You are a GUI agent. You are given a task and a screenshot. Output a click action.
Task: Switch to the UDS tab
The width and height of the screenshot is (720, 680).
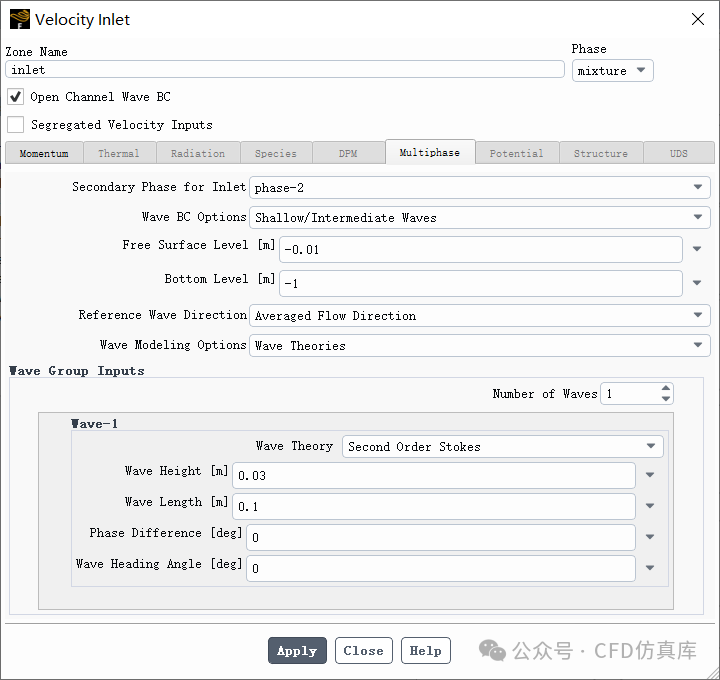679,153
